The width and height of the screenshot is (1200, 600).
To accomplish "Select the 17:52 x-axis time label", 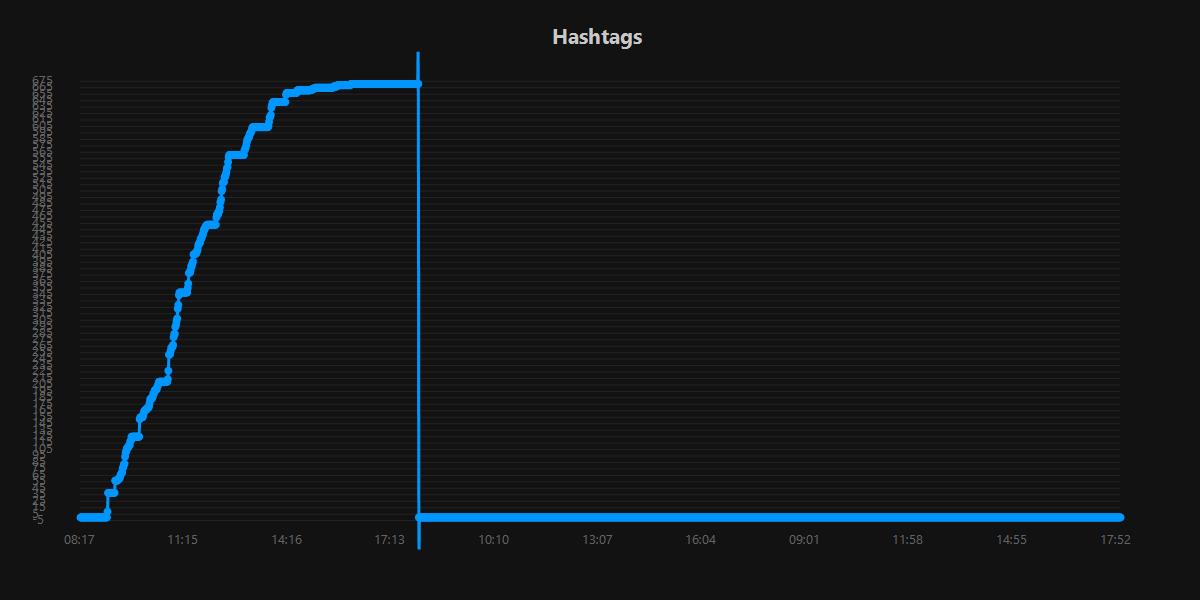I will coord(1114,540).
